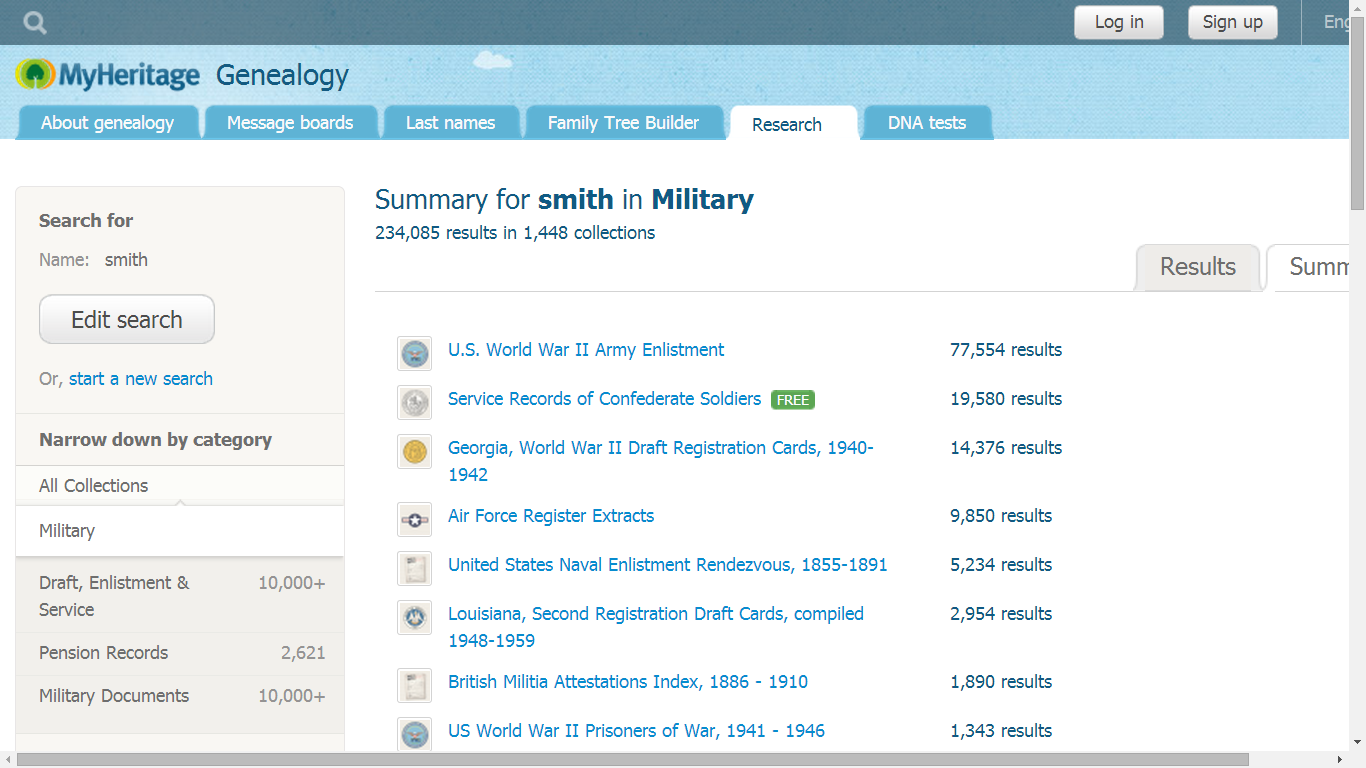Viewport: 1366px width, 768px height.
Task: Click the Summary for smith in Military heading
Action: click(x=564, y=200)
